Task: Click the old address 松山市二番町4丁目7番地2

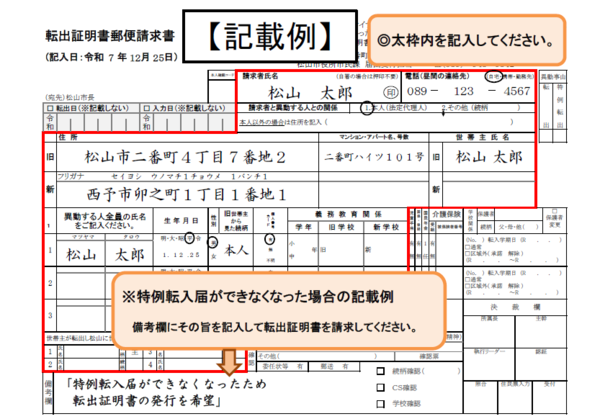Action: tap(185, 157)
